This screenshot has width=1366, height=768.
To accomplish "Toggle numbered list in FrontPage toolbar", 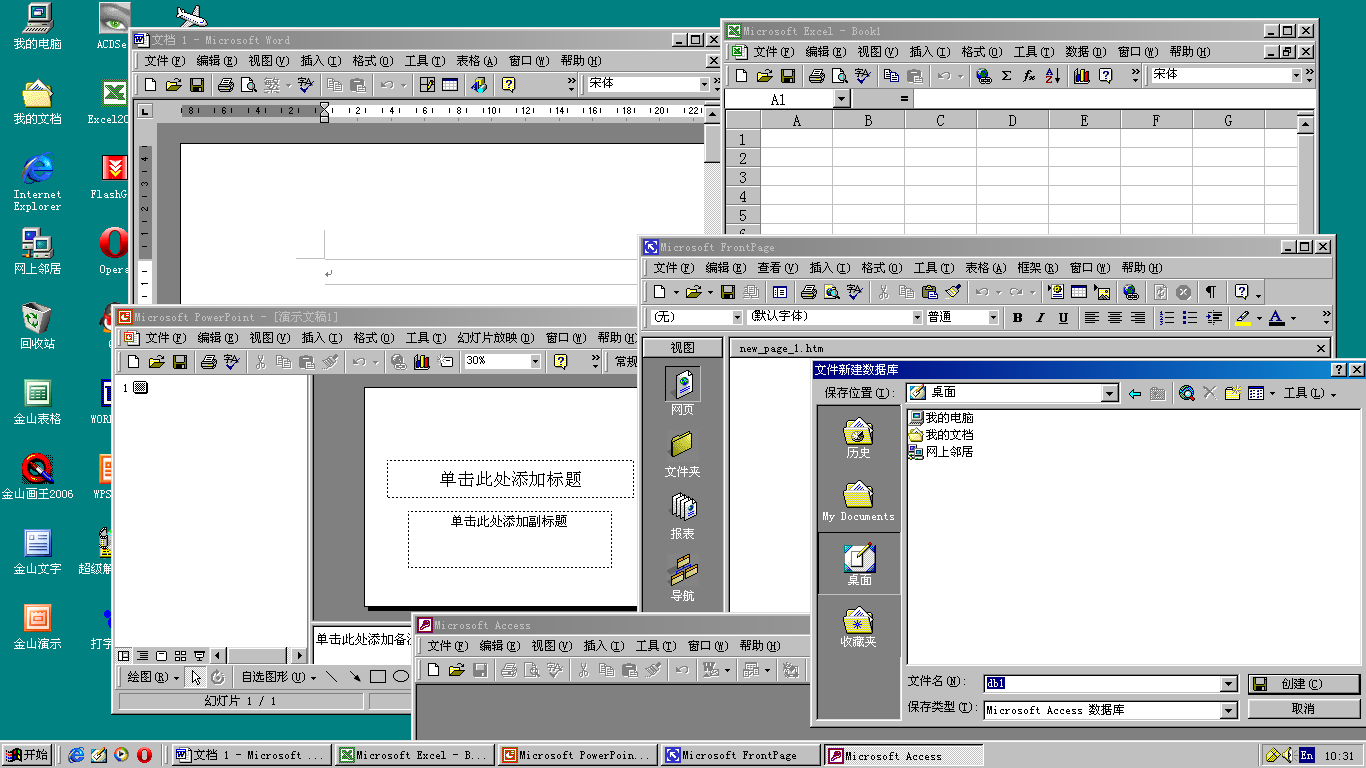I will (x=1166, y=318).
